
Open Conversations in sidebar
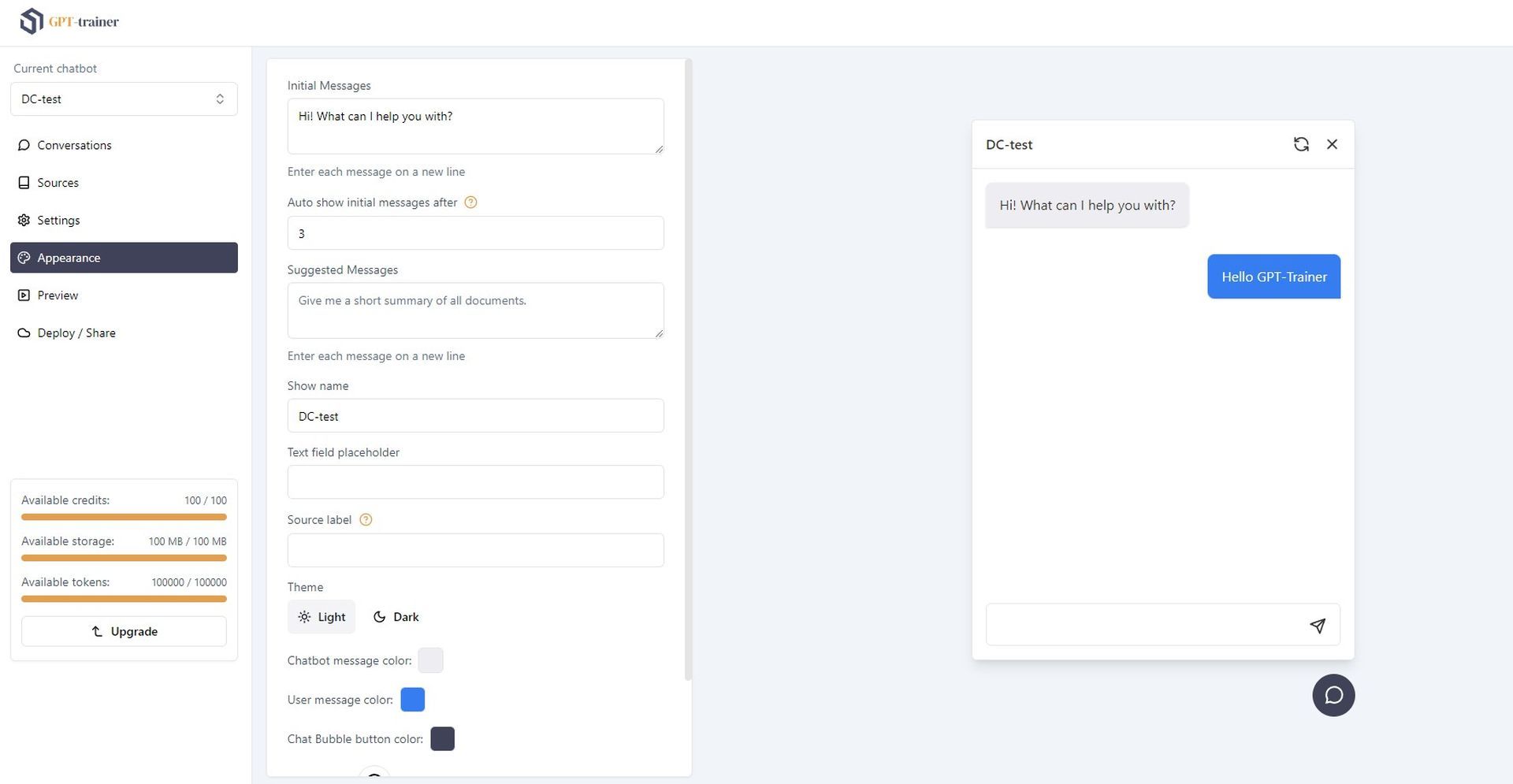click(124, 145)
